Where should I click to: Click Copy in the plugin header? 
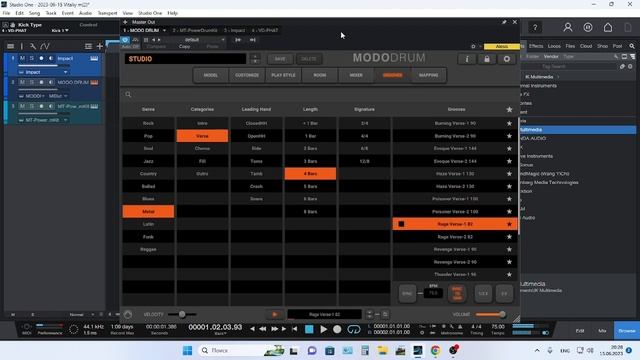[184, 47]
